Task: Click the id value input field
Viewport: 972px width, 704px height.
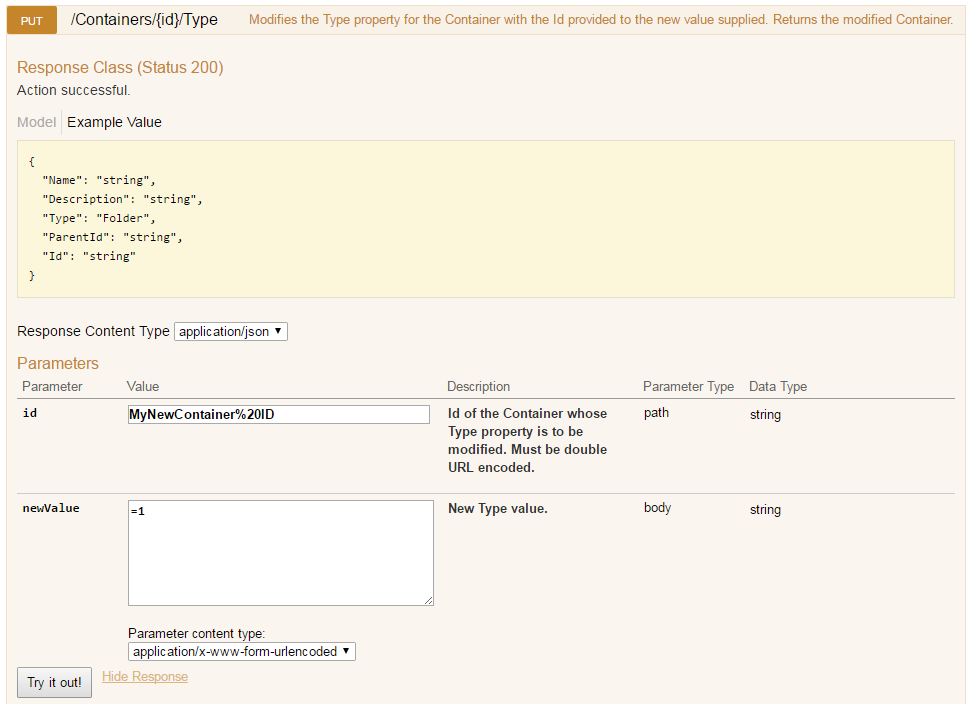Action: pyautogui.click(x=278, y=415)
